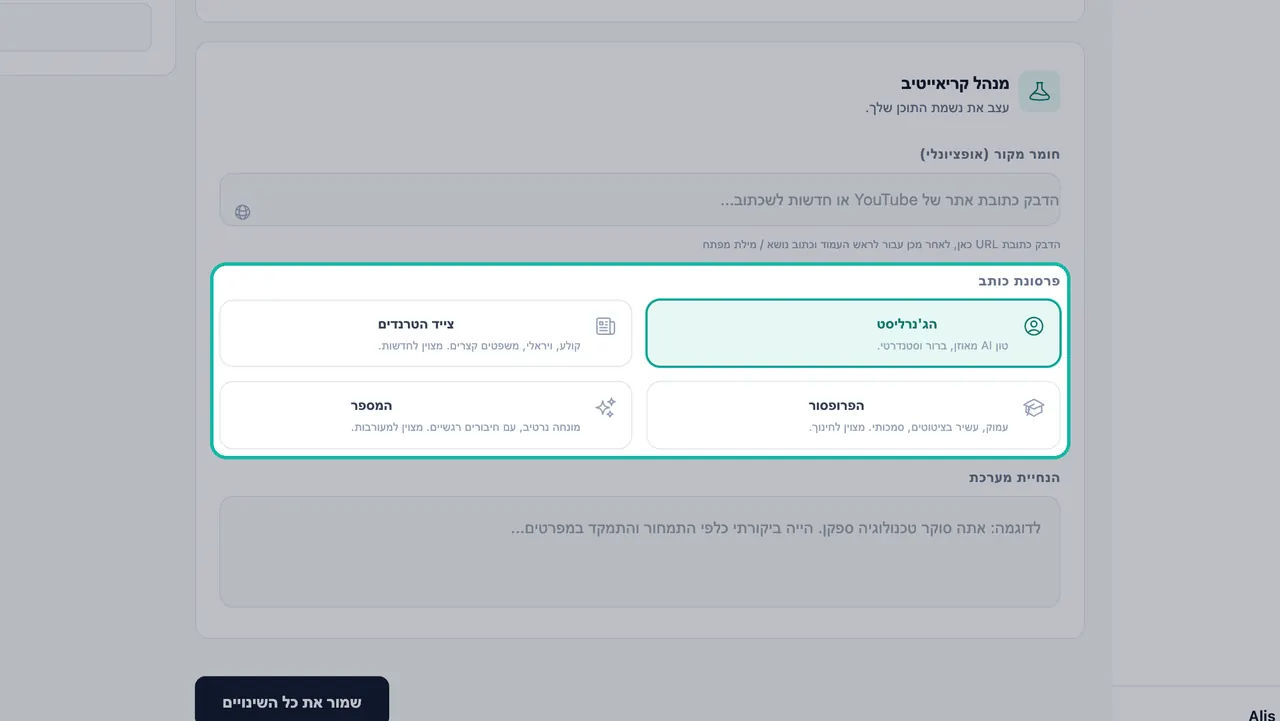
Task: Click description text טון AI מאוזן
Action: (x=943, y=346)
